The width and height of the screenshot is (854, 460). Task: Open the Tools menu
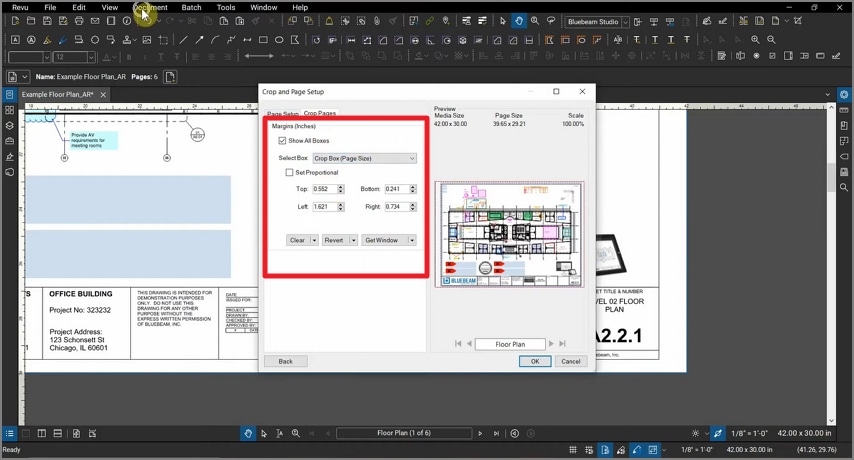[x=225, y=7]
